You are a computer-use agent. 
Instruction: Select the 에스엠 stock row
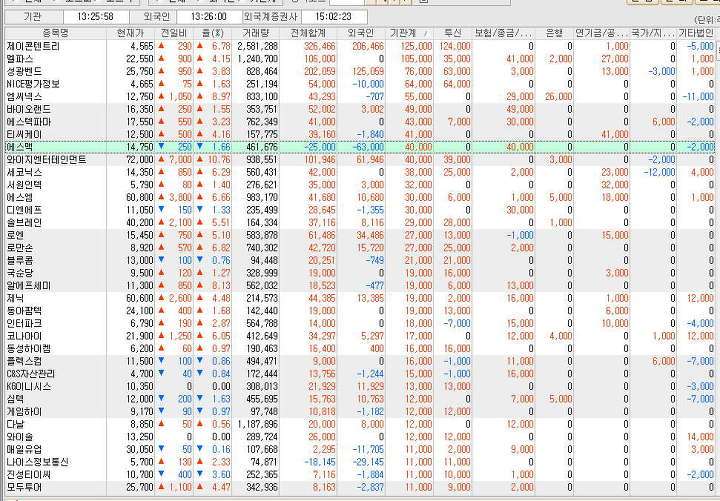[360, 197]
